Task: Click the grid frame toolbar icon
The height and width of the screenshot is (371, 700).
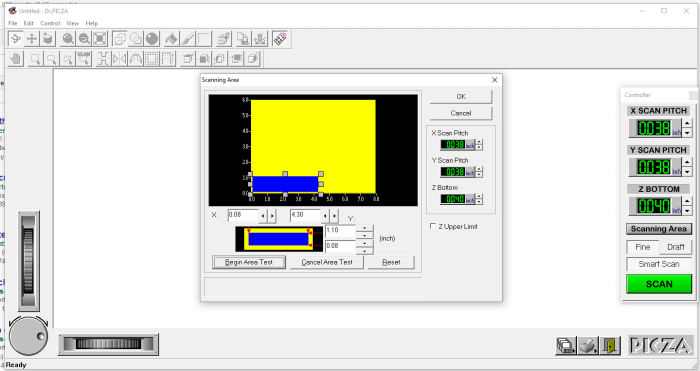Action: click(152, 58)
